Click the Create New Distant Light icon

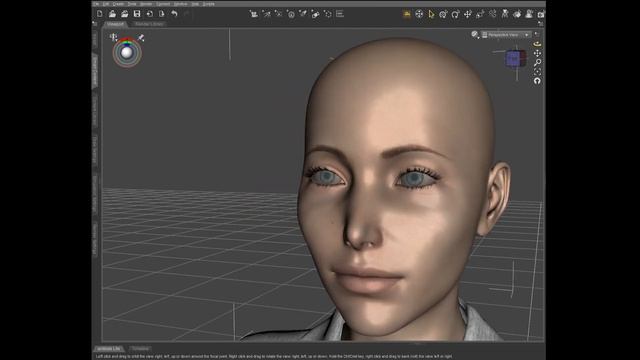pos(267,14)
